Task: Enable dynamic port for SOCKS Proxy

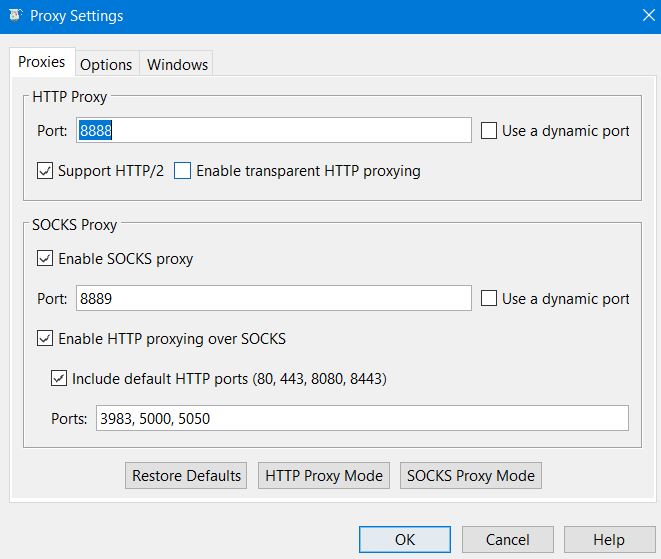Action: (x=489, y=299)
